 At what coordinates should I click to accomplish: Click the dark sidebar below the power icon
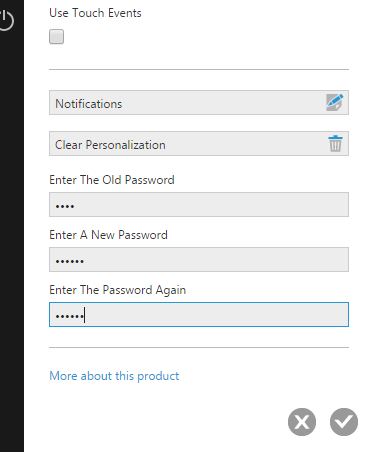click(x=12, y=233)
